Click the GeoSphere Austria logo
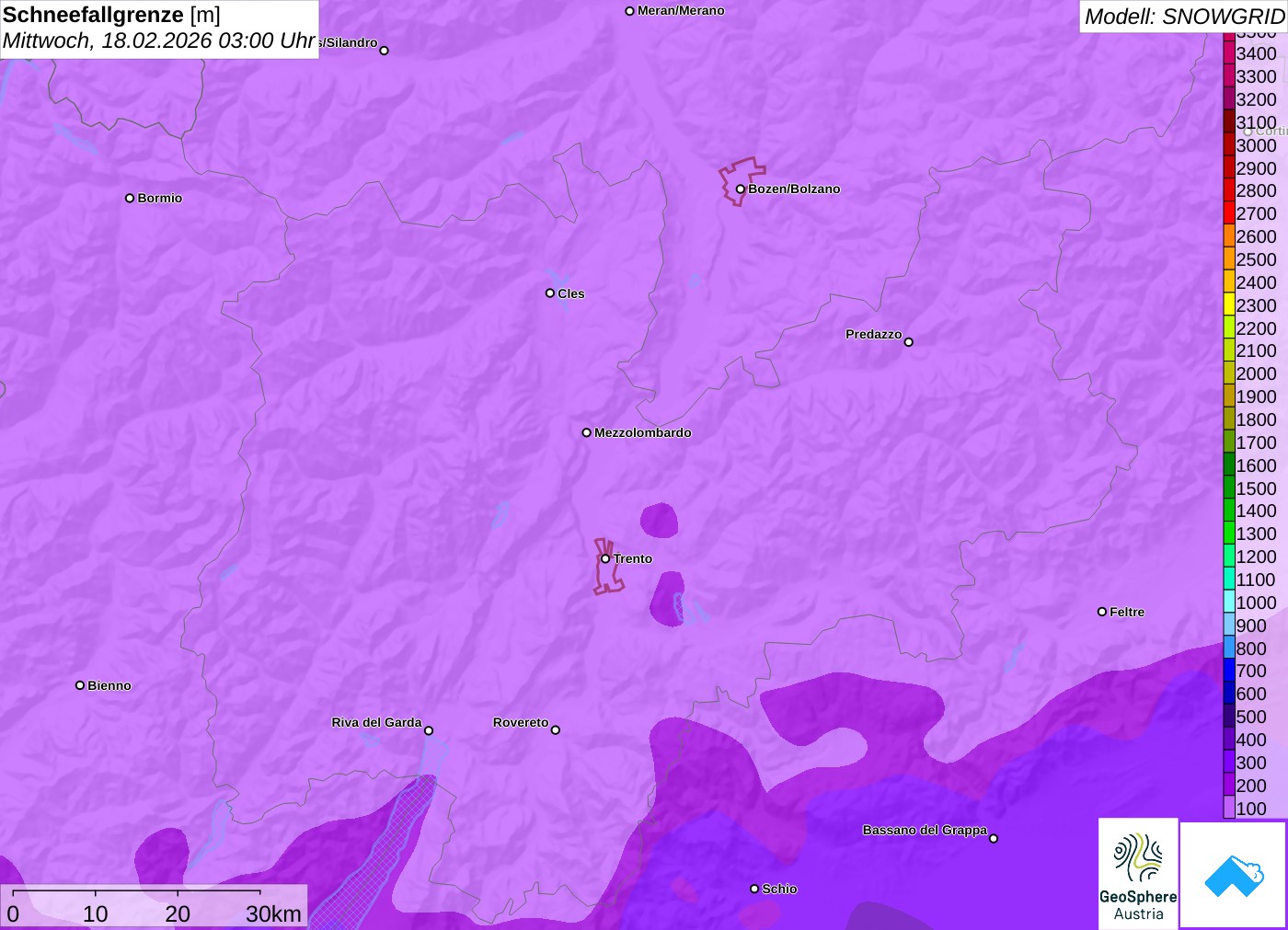This screenshot has height=930, width=1288. pyautogui.click(x=1138, y=873)
